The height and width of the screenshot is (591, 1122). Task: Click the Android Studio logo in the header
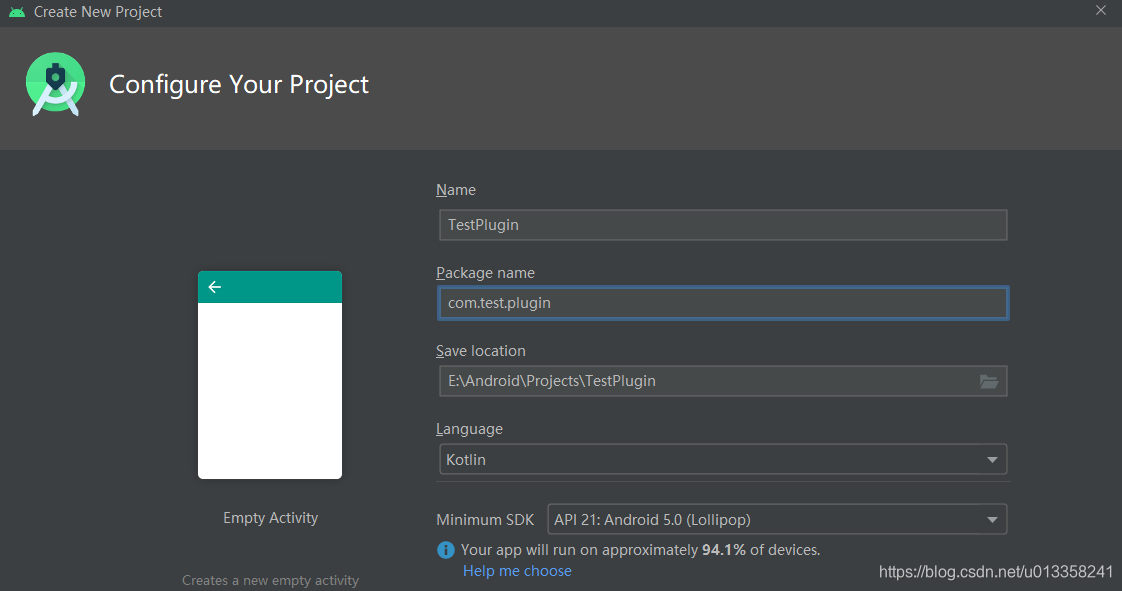[x=55, y=84]
